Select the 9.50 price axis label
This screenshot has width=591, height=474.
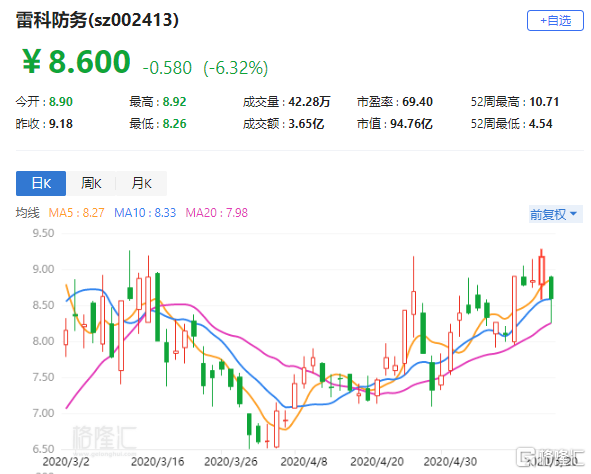[43, 233]
